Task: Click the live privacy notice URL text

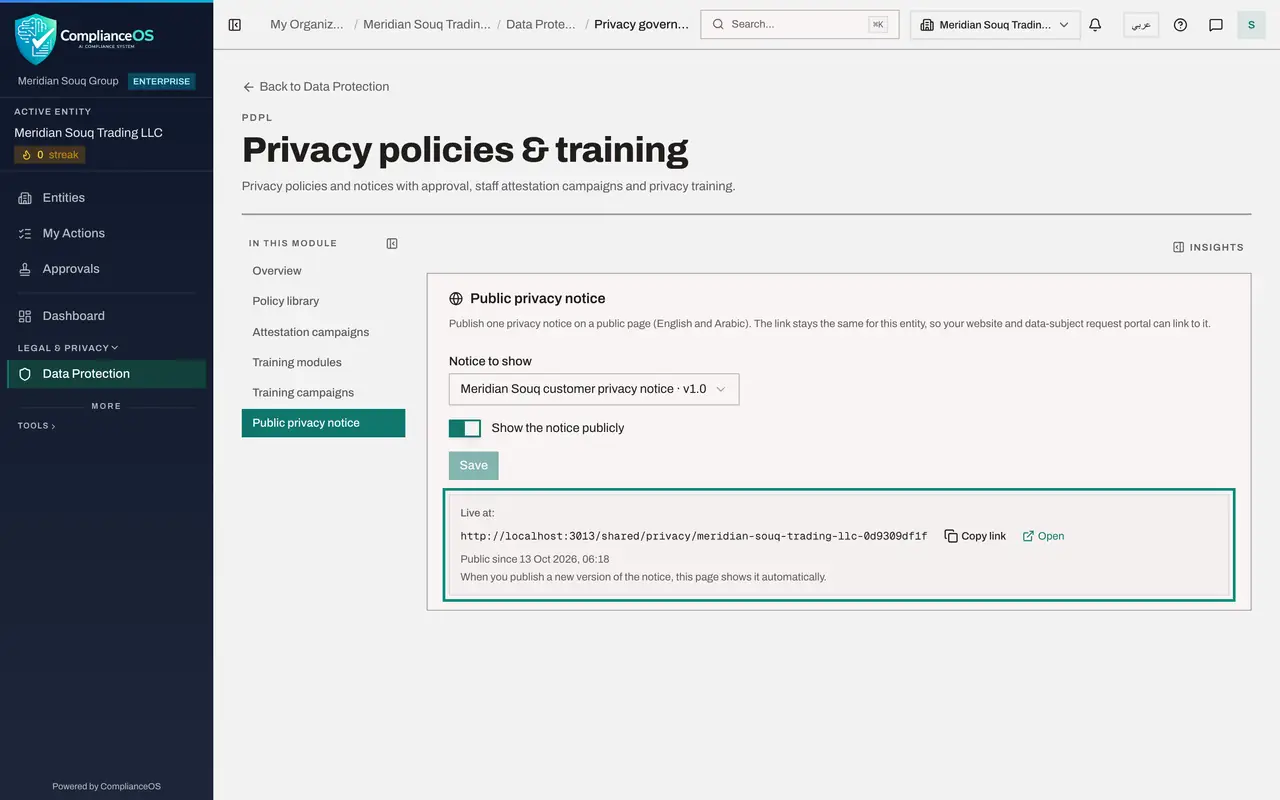Action: (x=694, y=536)
